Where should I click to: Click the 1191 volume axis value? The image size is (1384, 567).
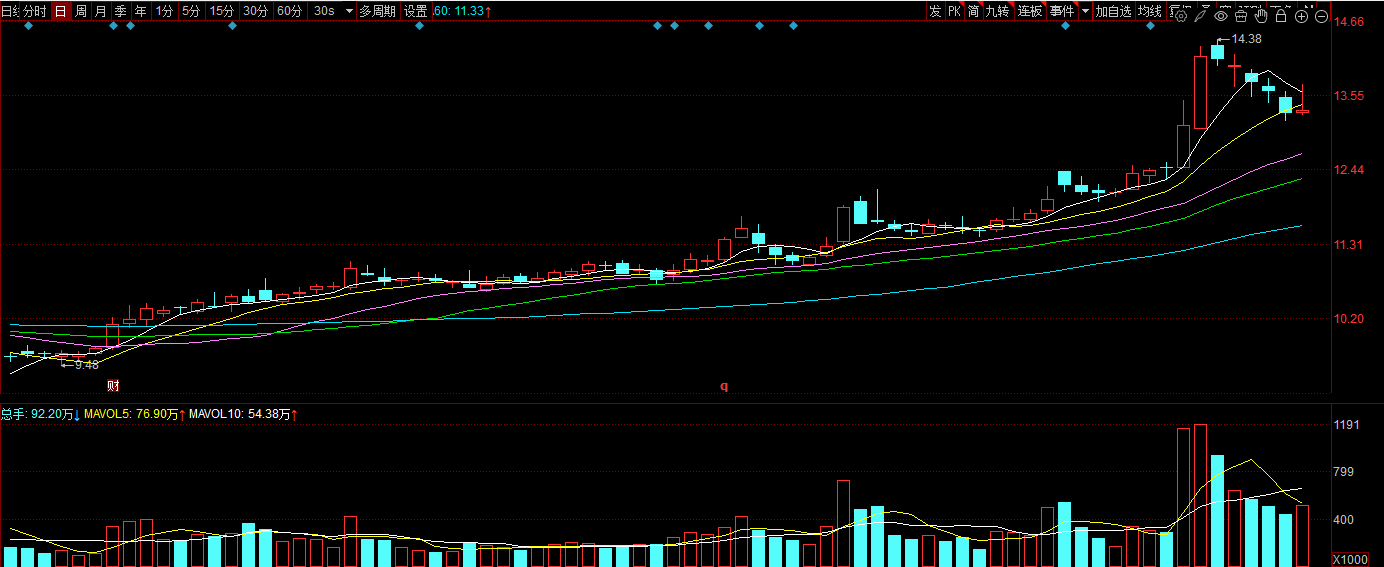point(1348,425)
